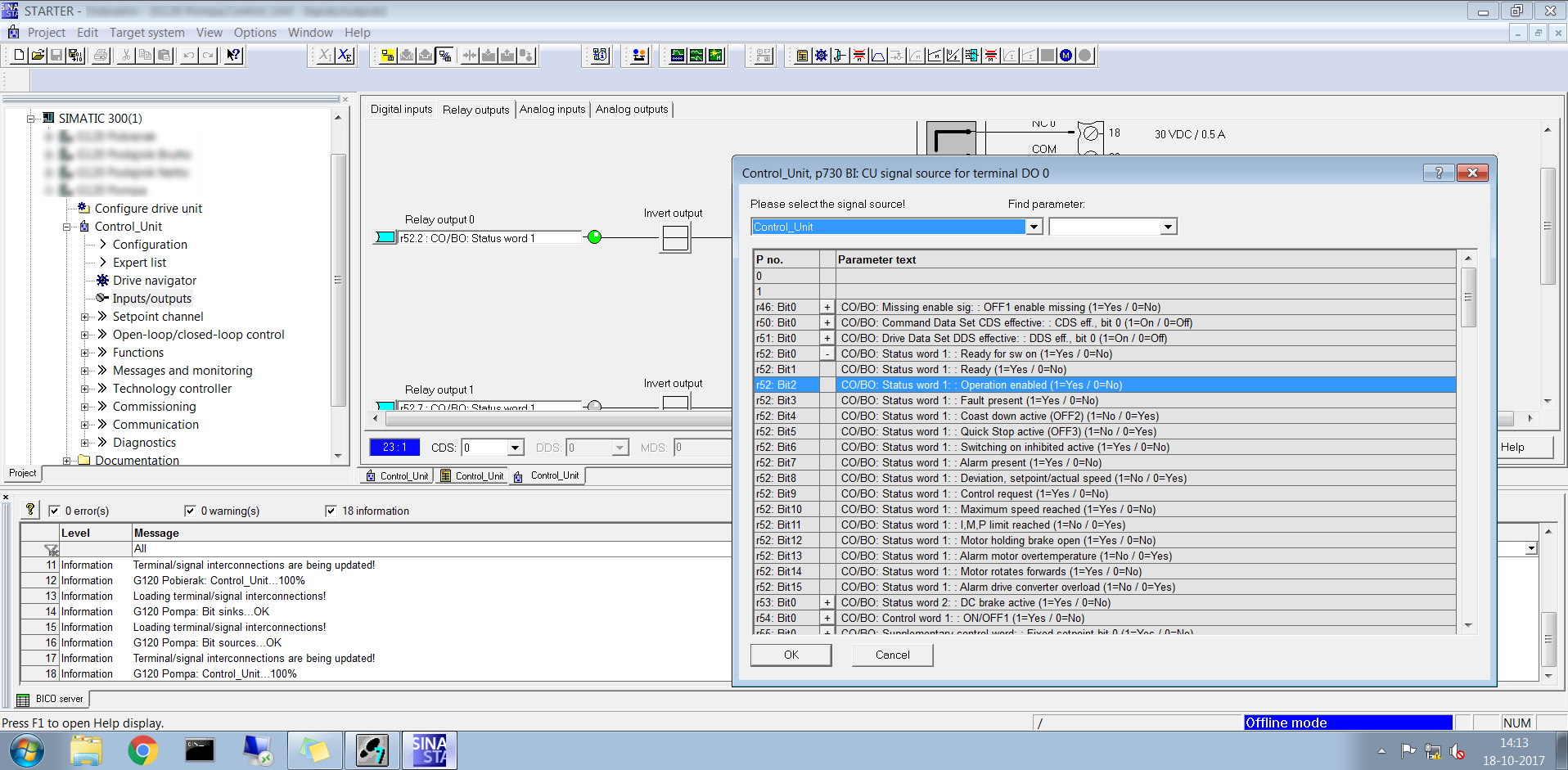
Task: Click the yellow Connect to target system icon
Action: point(388,55)
